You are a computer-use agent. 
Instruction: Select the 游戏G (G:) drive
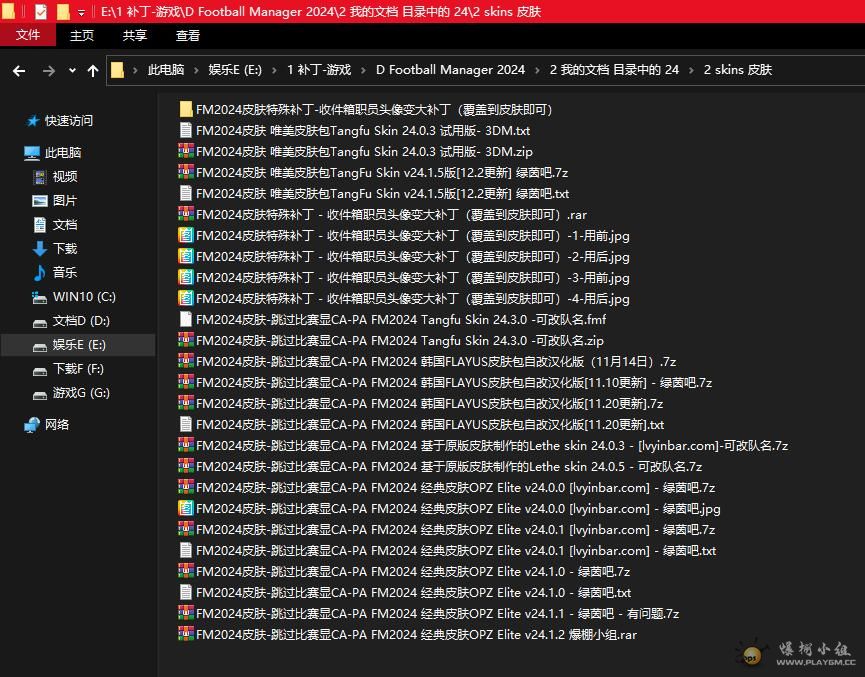click(81, 393)
